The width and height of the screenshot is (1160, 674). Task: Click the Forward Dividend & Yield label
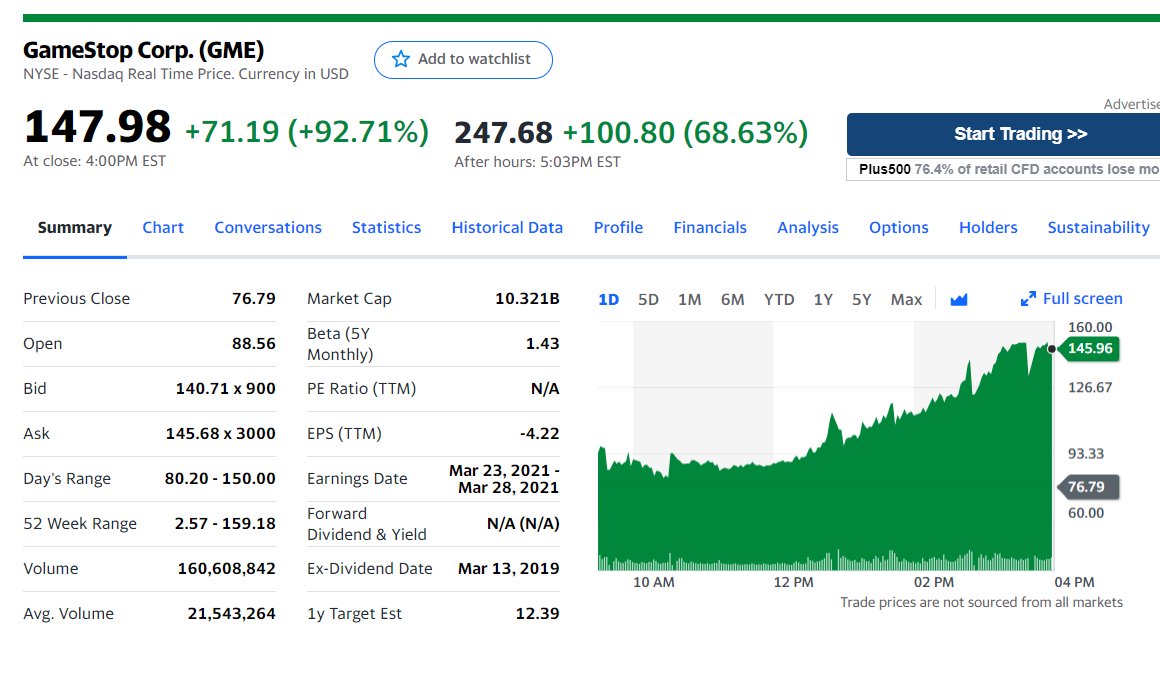click(x=367, y=524)
